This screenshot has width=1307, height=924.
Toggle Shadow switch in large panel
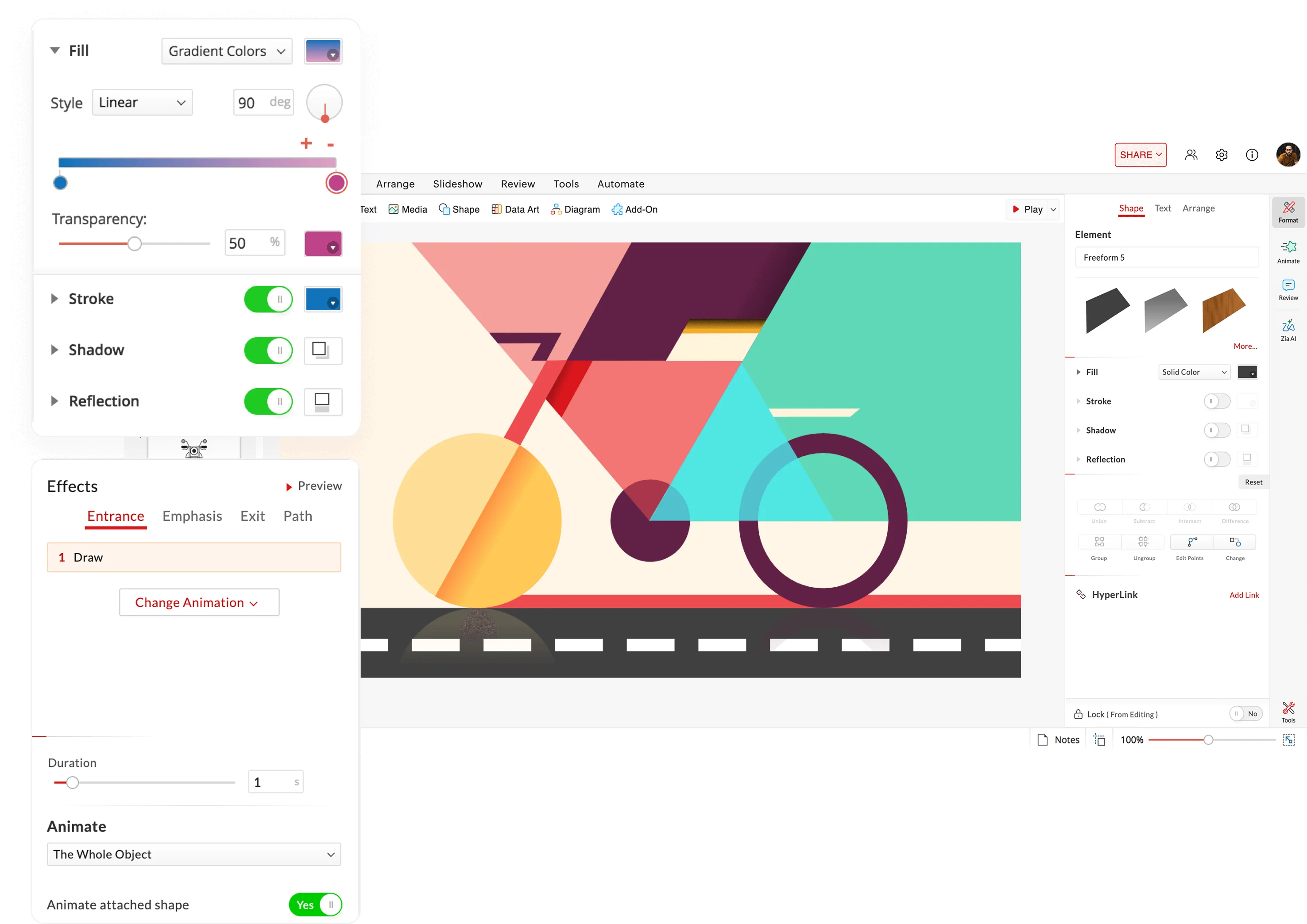tap(268, 350)
